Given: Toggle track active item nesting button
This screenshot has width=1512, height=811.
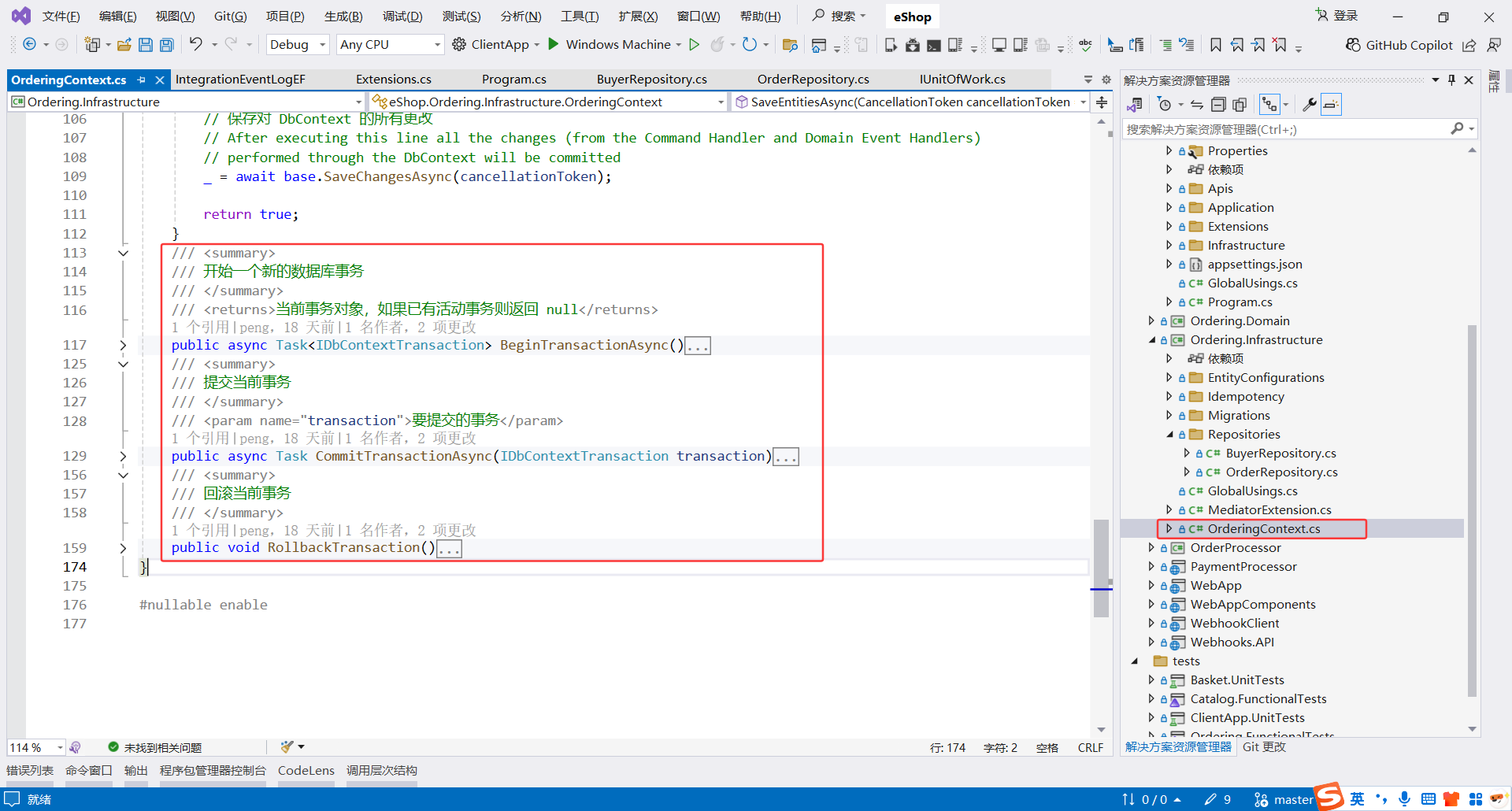Looking at the screenshot, I should tap(1269, 104).
